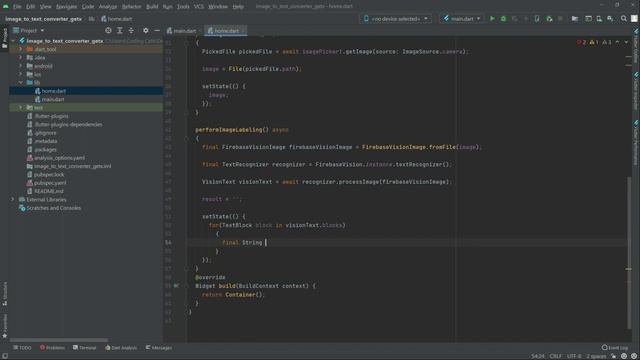Toggle the read-only lock in status bar
This screenshot has height=360, width=640.
tap(613, 356)
